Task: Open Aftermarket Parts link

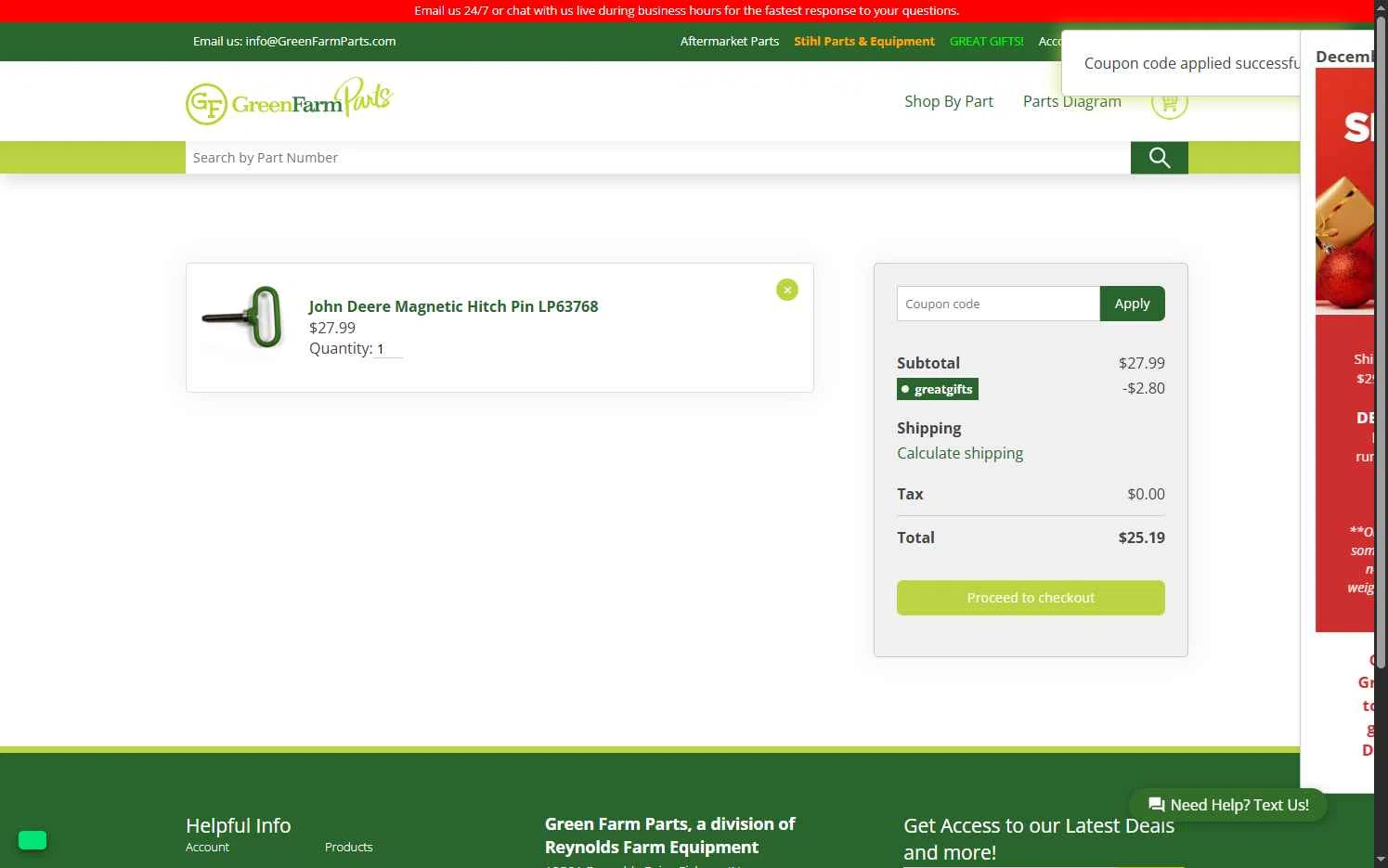Action: click(729, 41)
